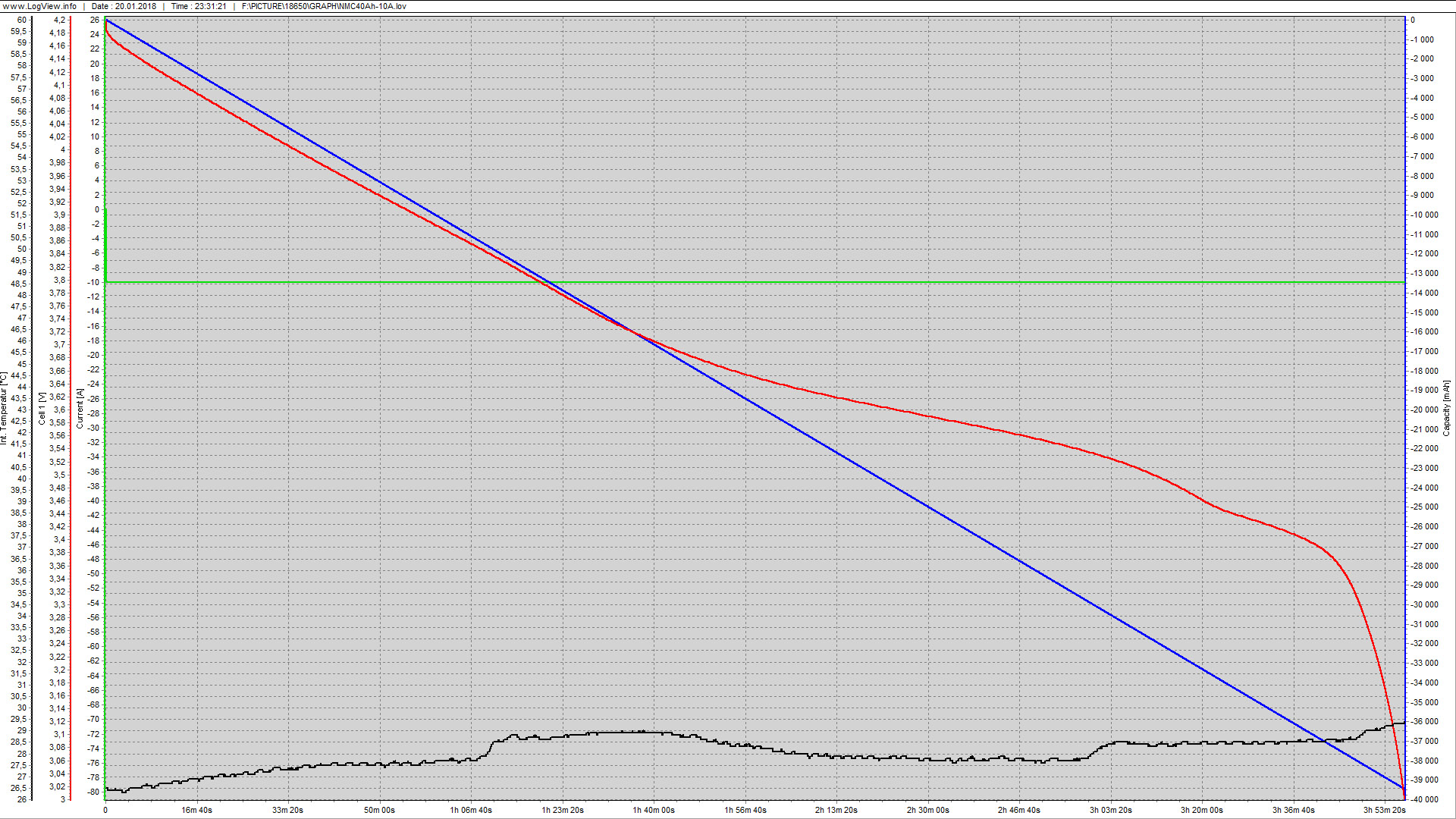Click the 1h 06m 40s time axis label

[471, 810]
